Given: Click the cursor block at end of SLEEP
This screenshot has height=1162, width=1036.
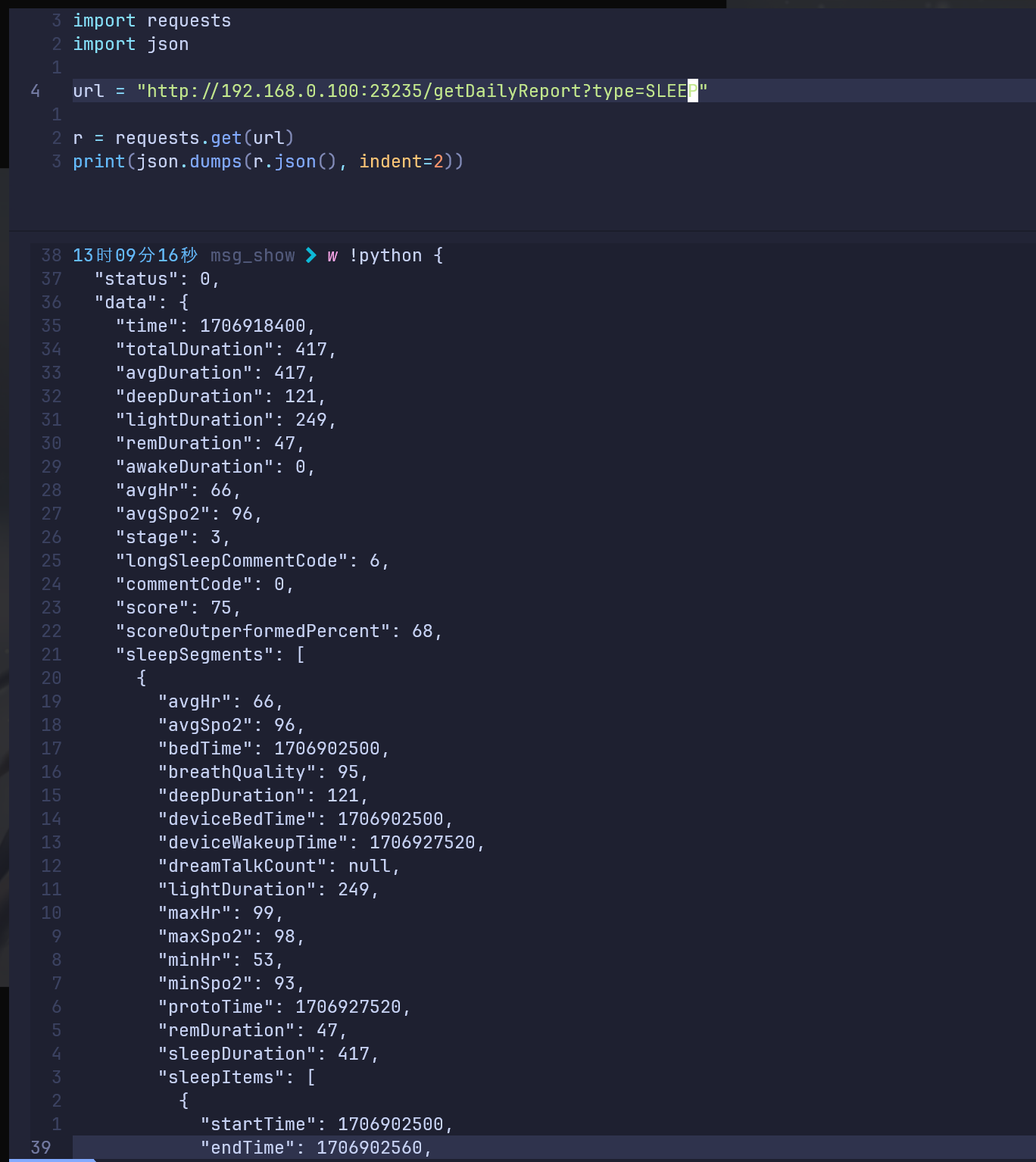Looking at the screenshot, I should tap(692, 91).
